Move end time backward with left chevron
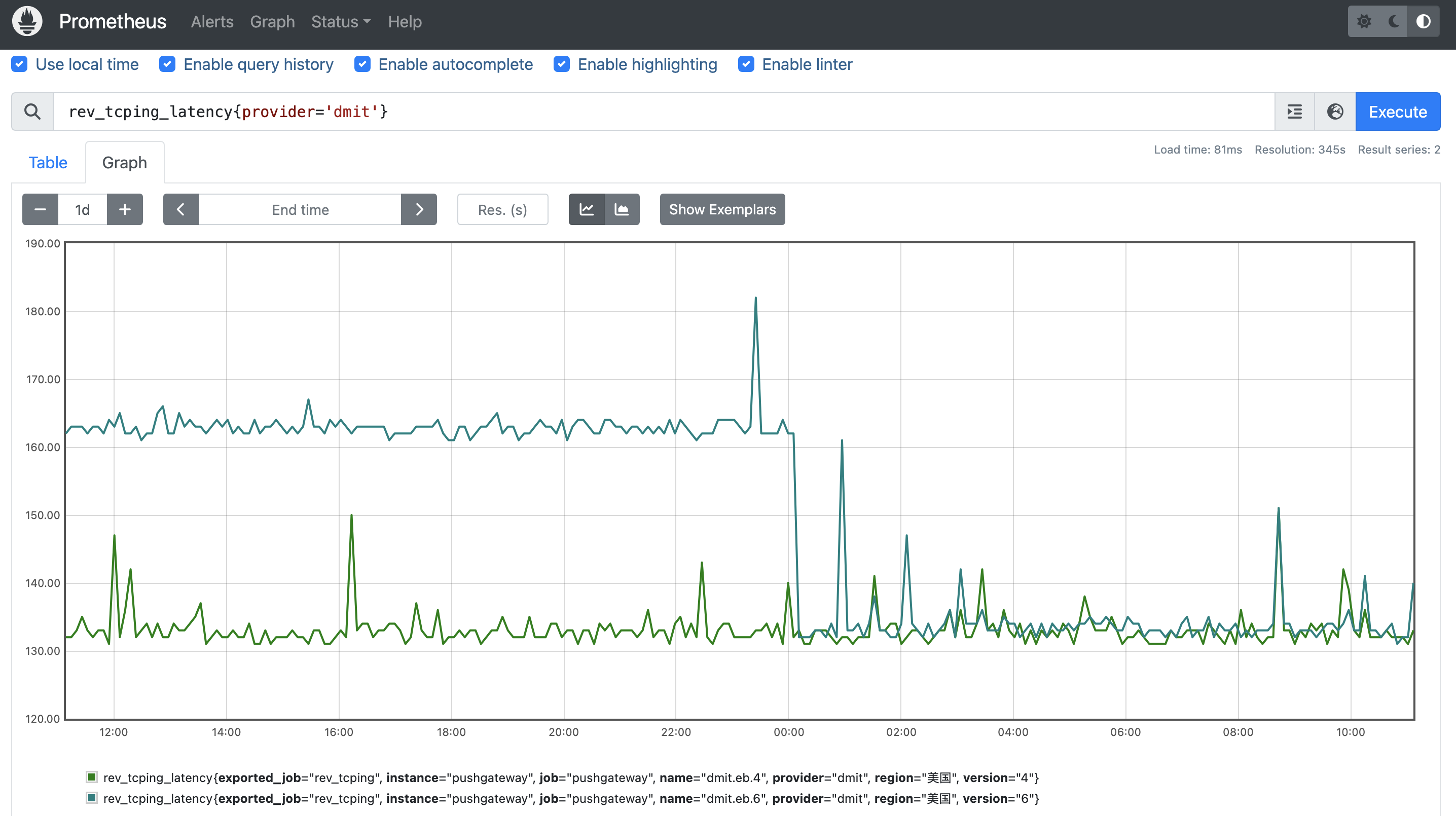The width and height of the screenshot is (1456, 816). point(181,210)
